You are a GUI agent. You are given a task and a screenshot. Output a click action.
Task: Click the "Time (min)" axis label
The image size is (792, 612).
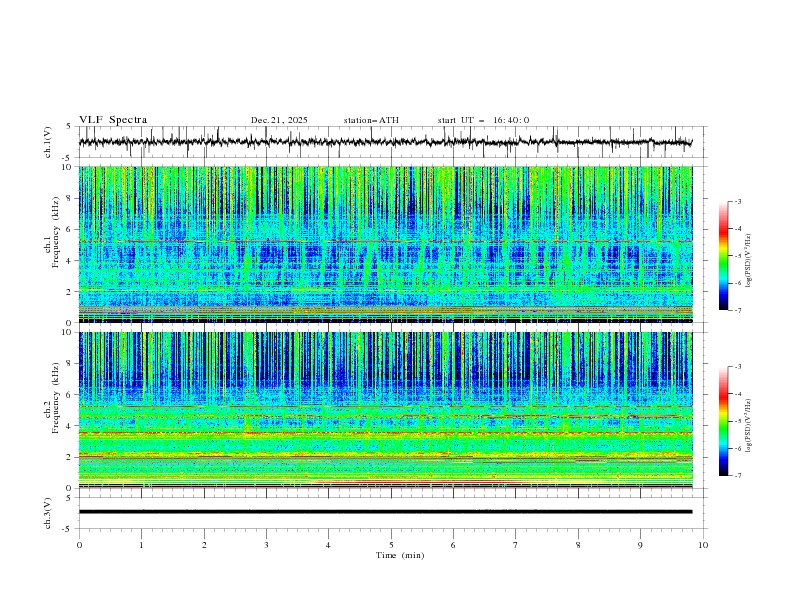[x=400, y=555]
